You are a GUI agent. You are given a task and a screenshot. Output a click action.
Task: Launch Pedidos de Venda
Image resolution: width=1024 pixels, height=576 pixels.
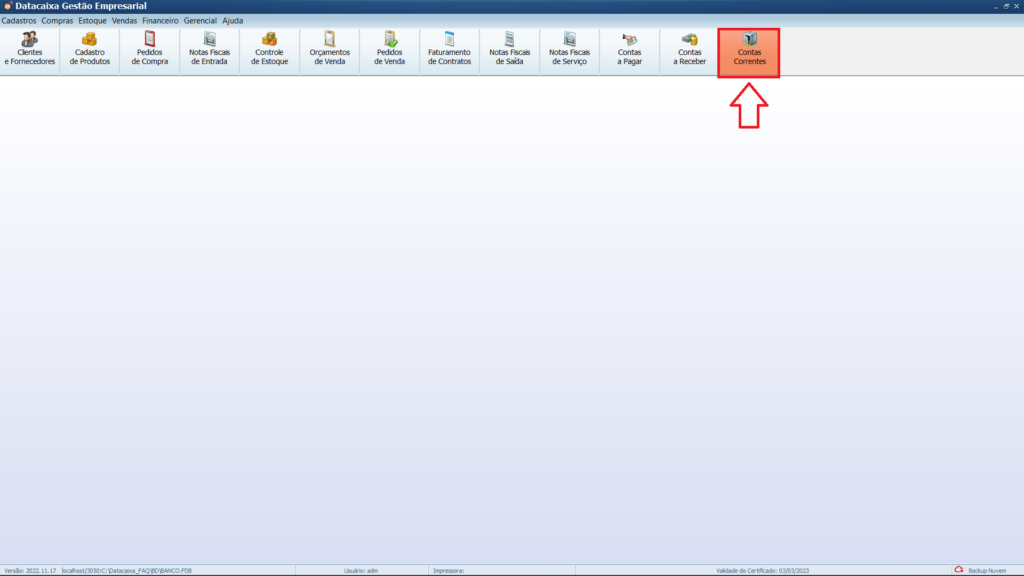click(x=389, y=50)
